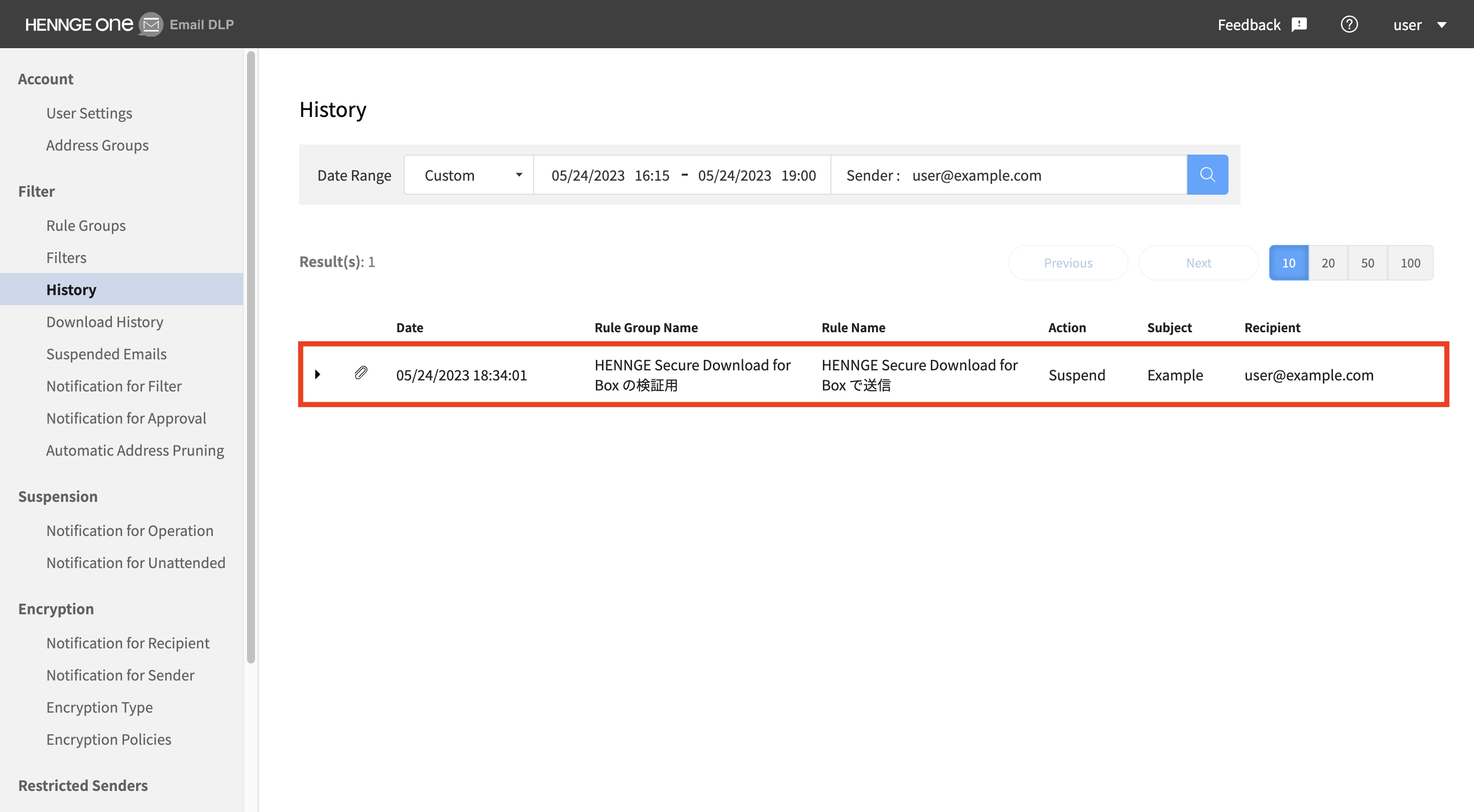Select History in the sidebar

pyautogui.click(x=121, y=290)
